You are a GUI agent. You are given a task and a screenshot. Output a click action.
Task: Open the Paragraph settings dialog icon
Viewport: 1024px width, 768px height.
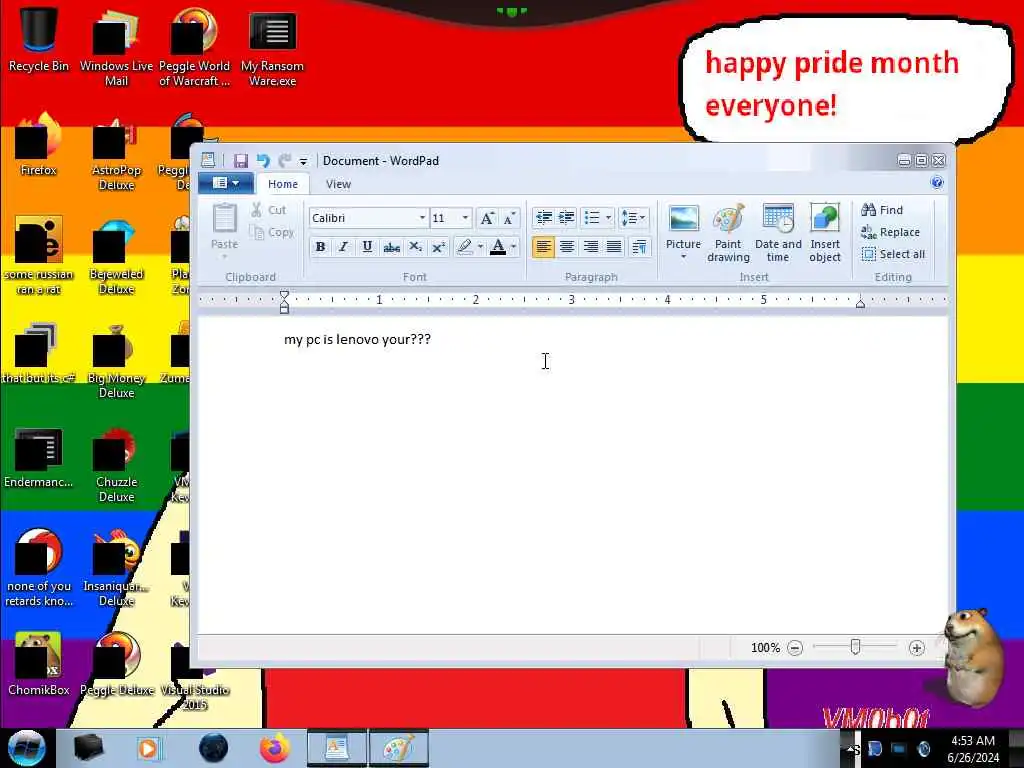(x=639, y=247)
